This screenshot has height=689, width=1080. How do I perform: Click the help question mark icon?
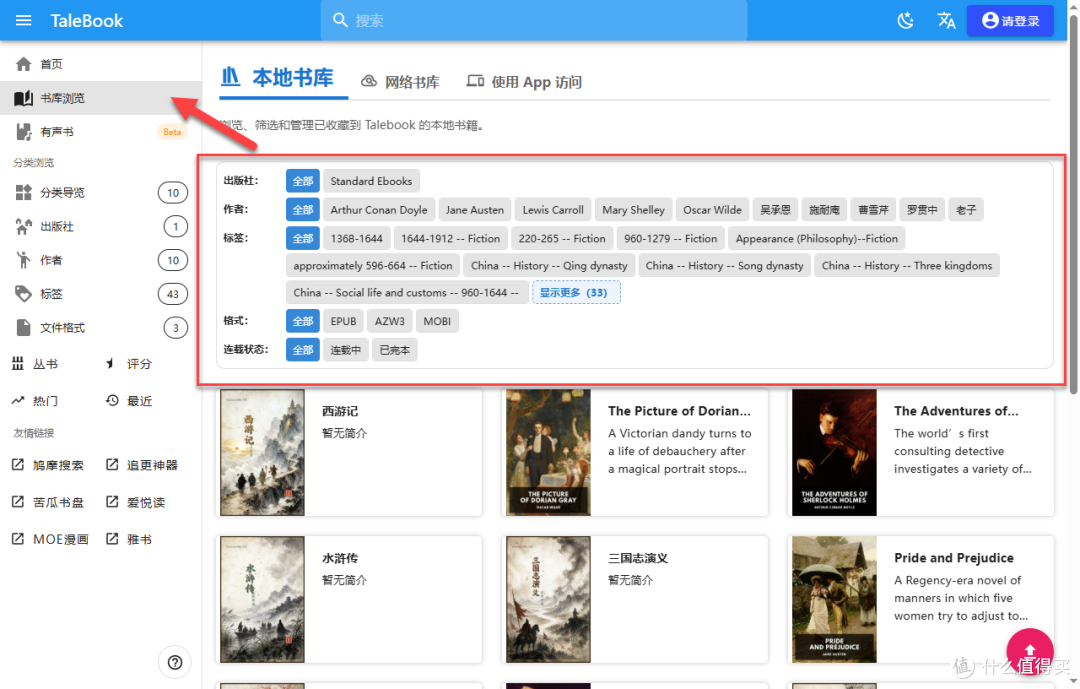(x=175, y=662)
